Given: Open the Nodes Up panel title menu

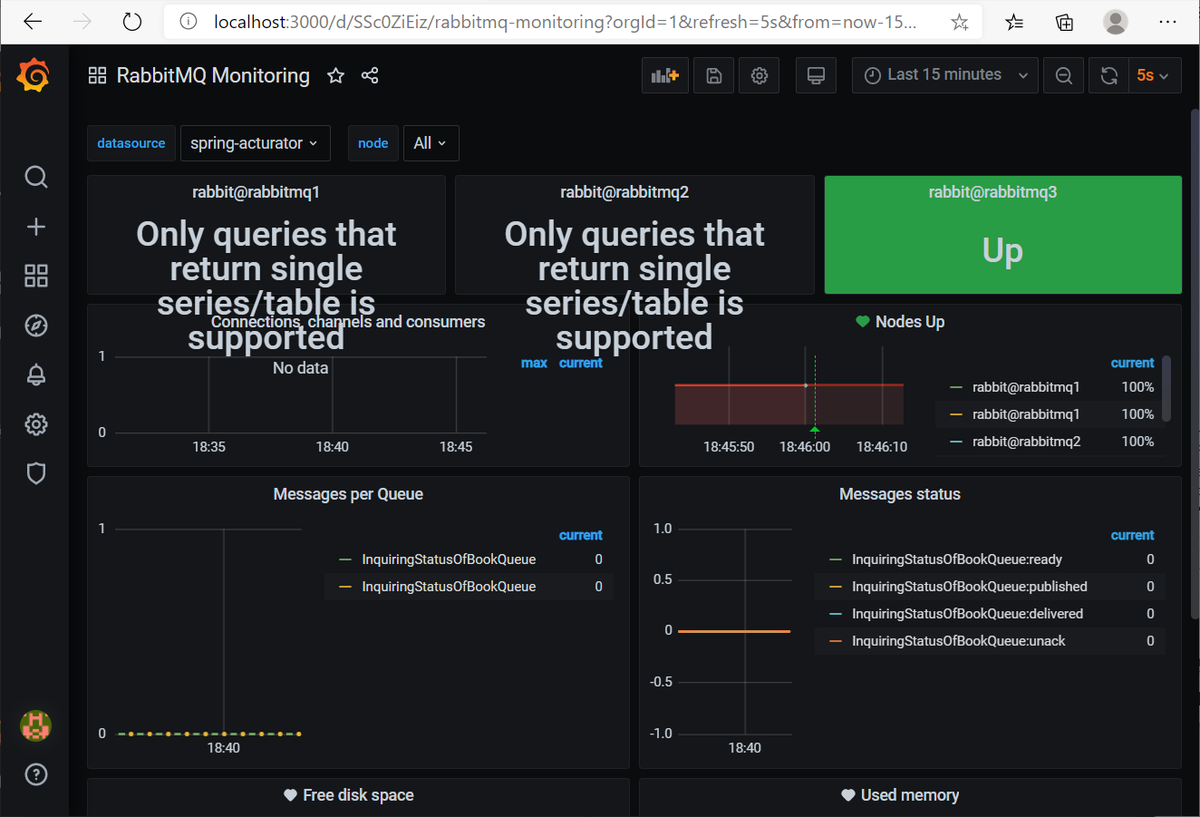Looking at the screenshot, I should tap(909, 322).
